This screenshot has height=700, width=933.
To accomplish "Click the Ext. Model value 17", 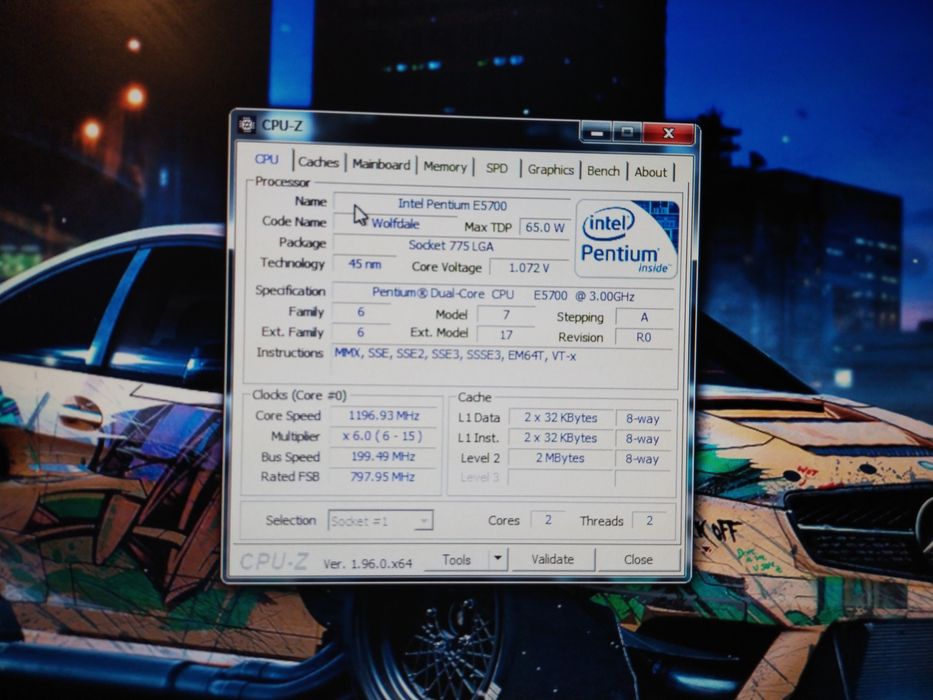I will (x=506, y=335).
